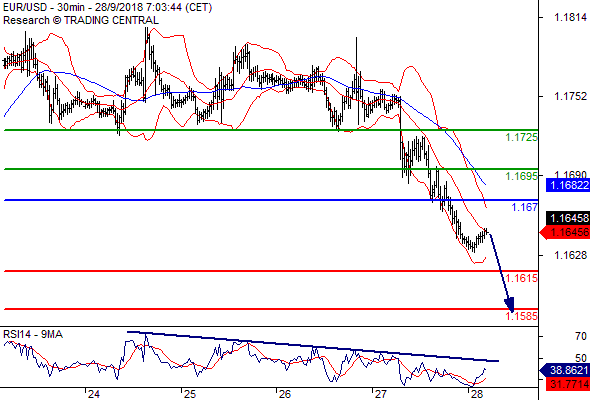
Task: Click the green 1.1725 resistance label
Action: (521, 137)
